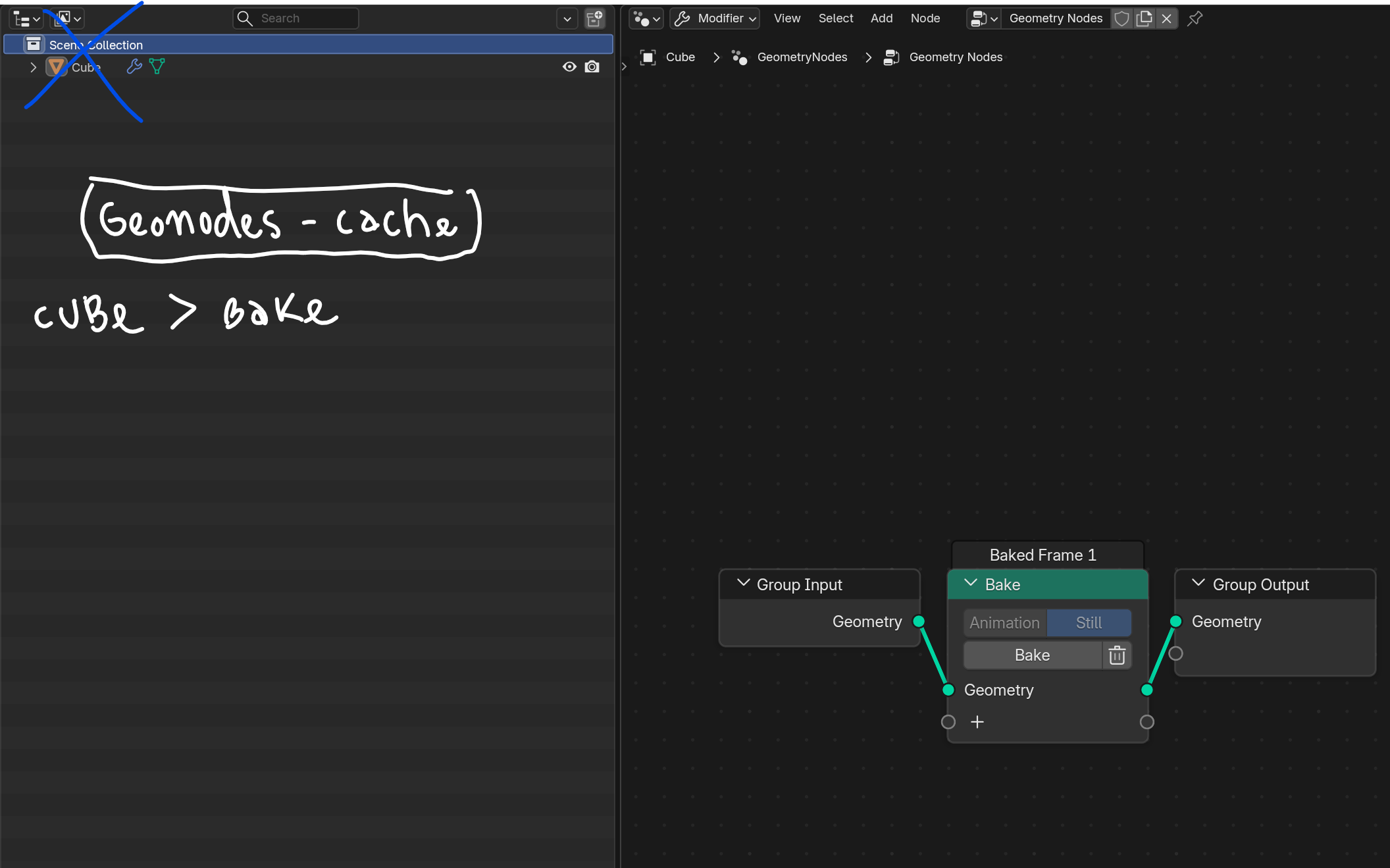Click the Bake button in Bake node
Viewport: 1390px width, 868px height.
[x=1033, y=655]
